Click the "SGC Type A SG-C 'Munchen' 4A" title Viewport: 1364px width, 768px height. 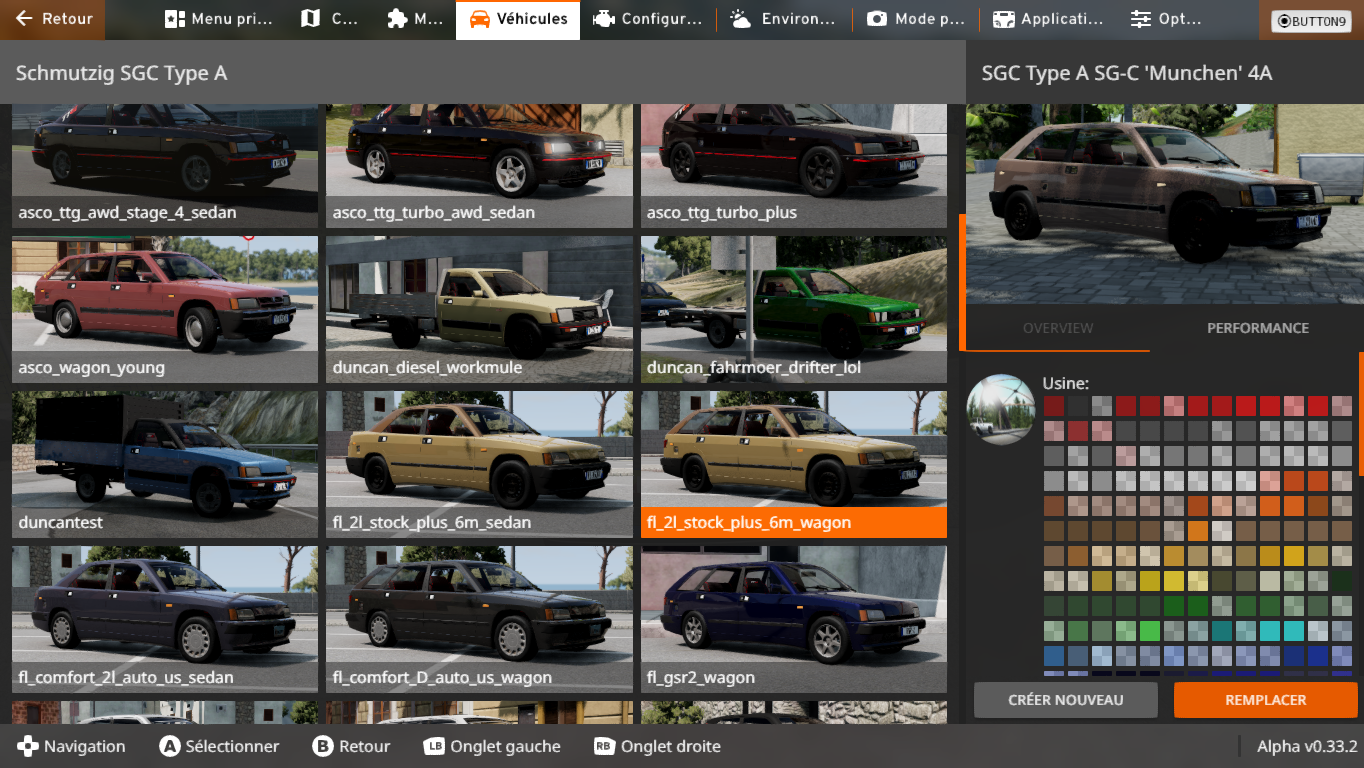1127,73
